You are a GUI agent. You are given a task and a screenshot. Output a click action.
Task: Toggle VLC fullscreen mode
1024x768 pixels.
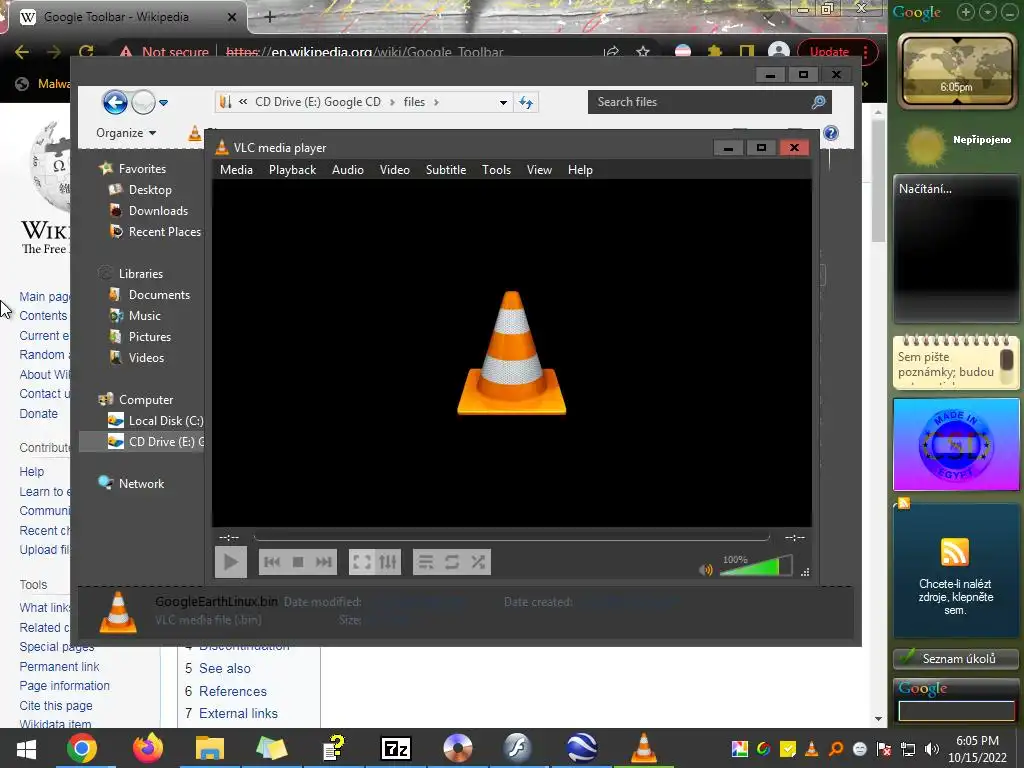362,562
